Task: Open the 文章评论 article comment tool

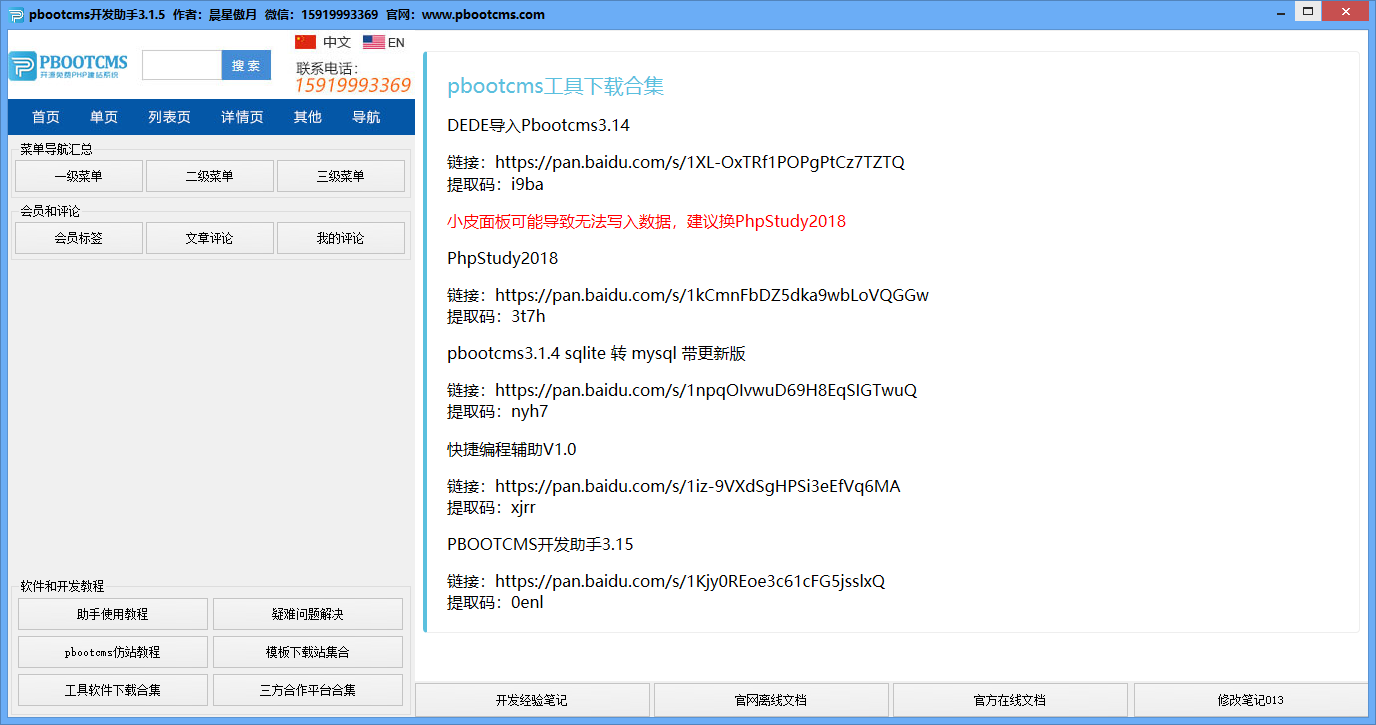Action: click(x=210, y=237)
